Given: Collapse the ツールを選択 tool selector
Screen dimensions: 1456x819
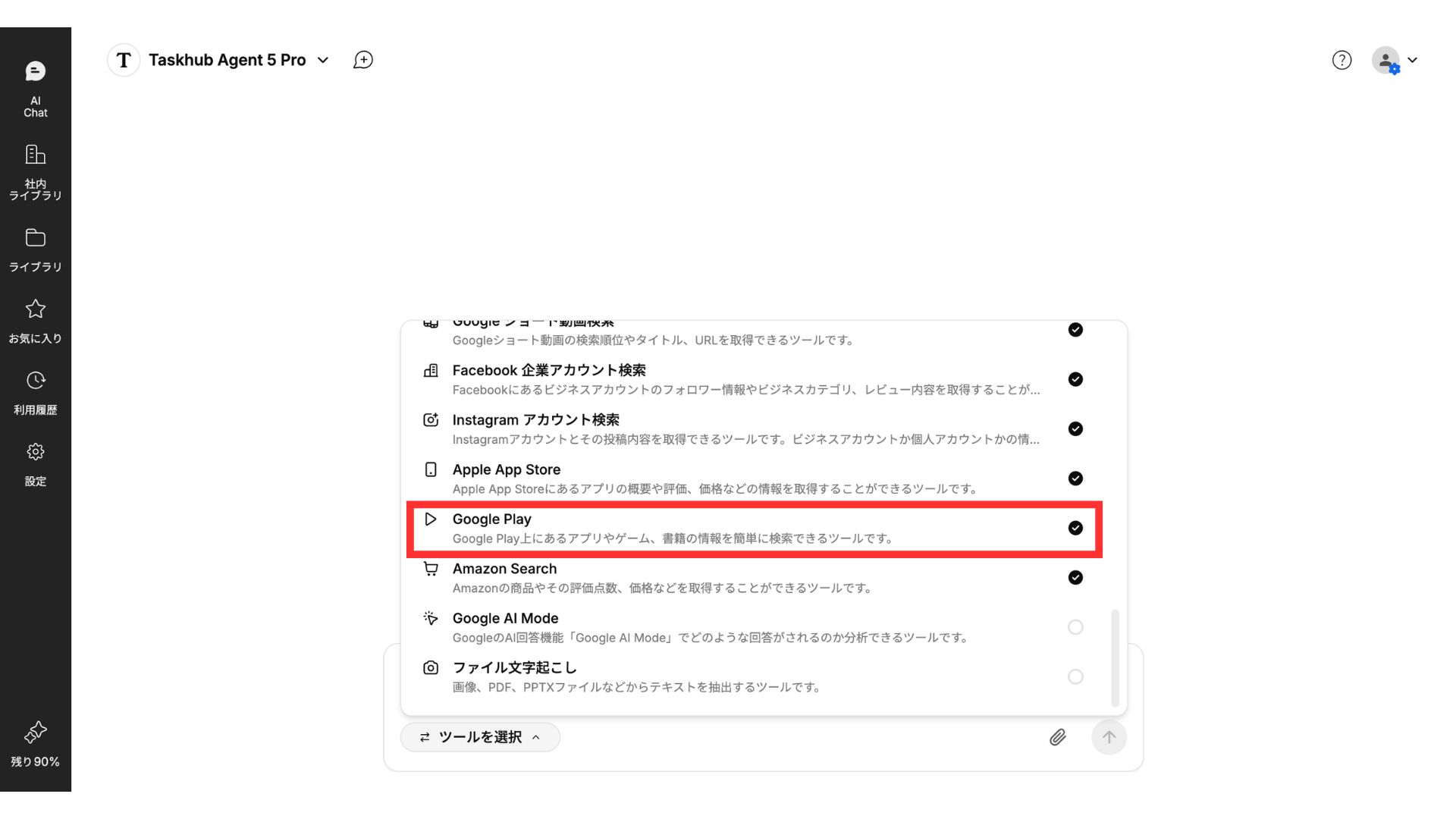Looking at the screenshot, I should click(x=480, y=737).
